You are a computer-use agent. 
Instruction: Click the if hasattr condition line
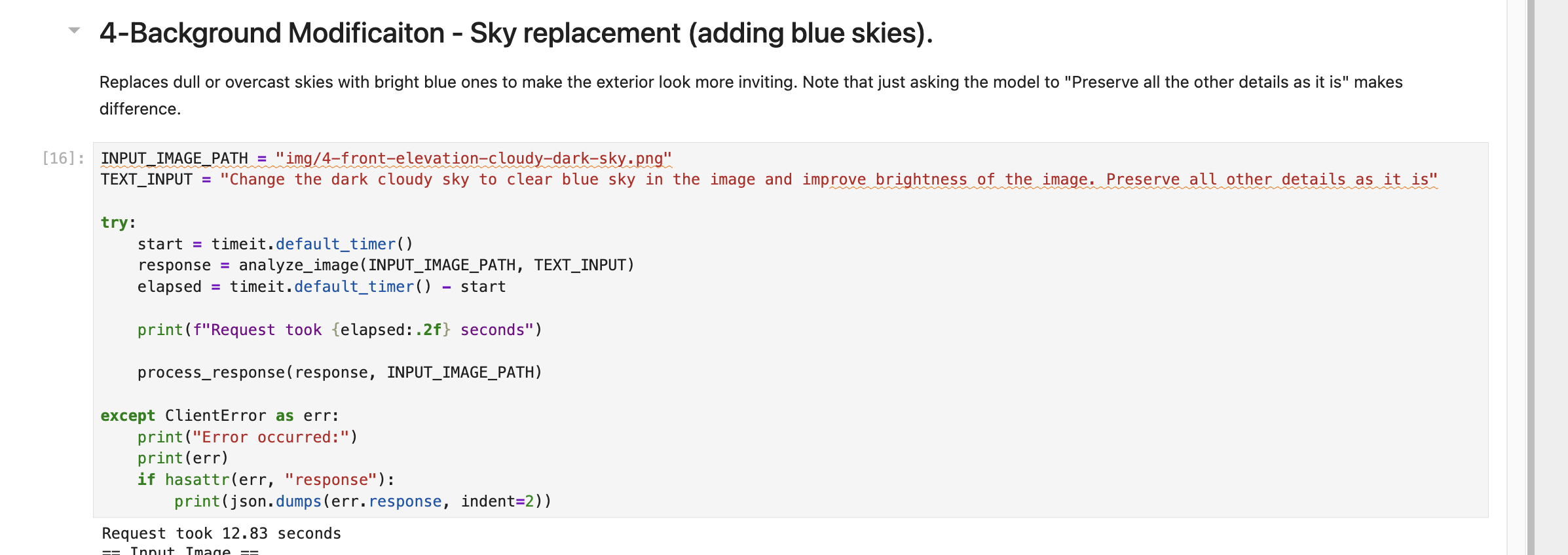(x=266, y=480)
